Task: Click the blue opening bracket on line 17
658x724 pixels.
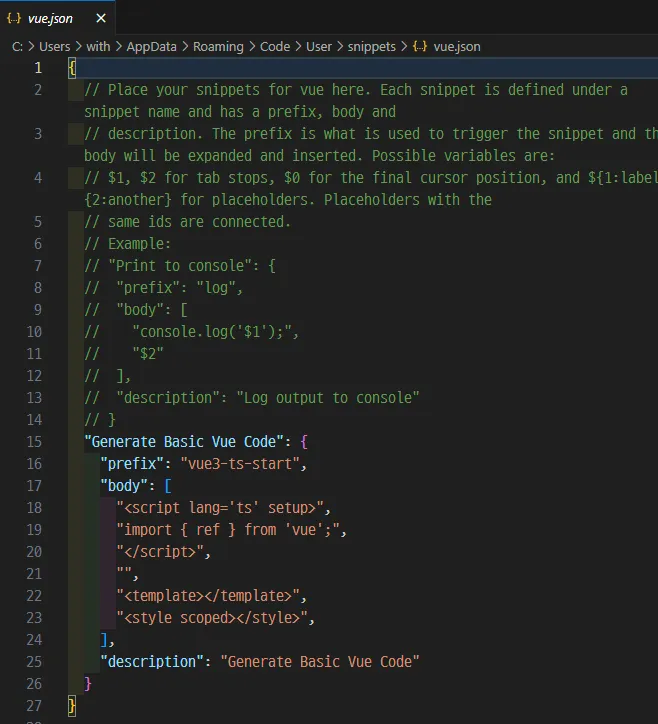Action: pos(168,486)
